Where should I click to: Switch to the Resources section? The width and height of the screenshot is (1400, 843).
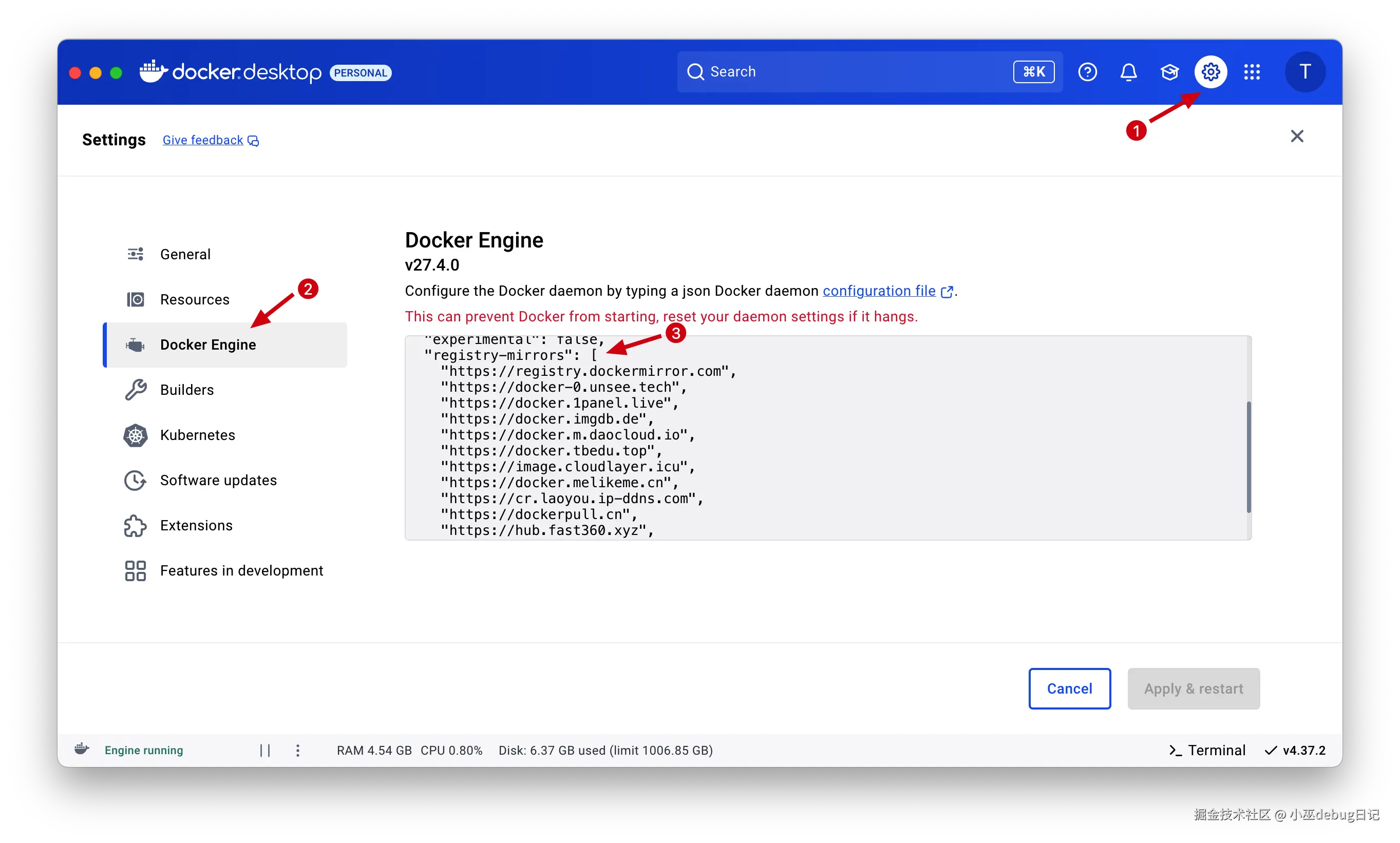click(x=194, y=299)
